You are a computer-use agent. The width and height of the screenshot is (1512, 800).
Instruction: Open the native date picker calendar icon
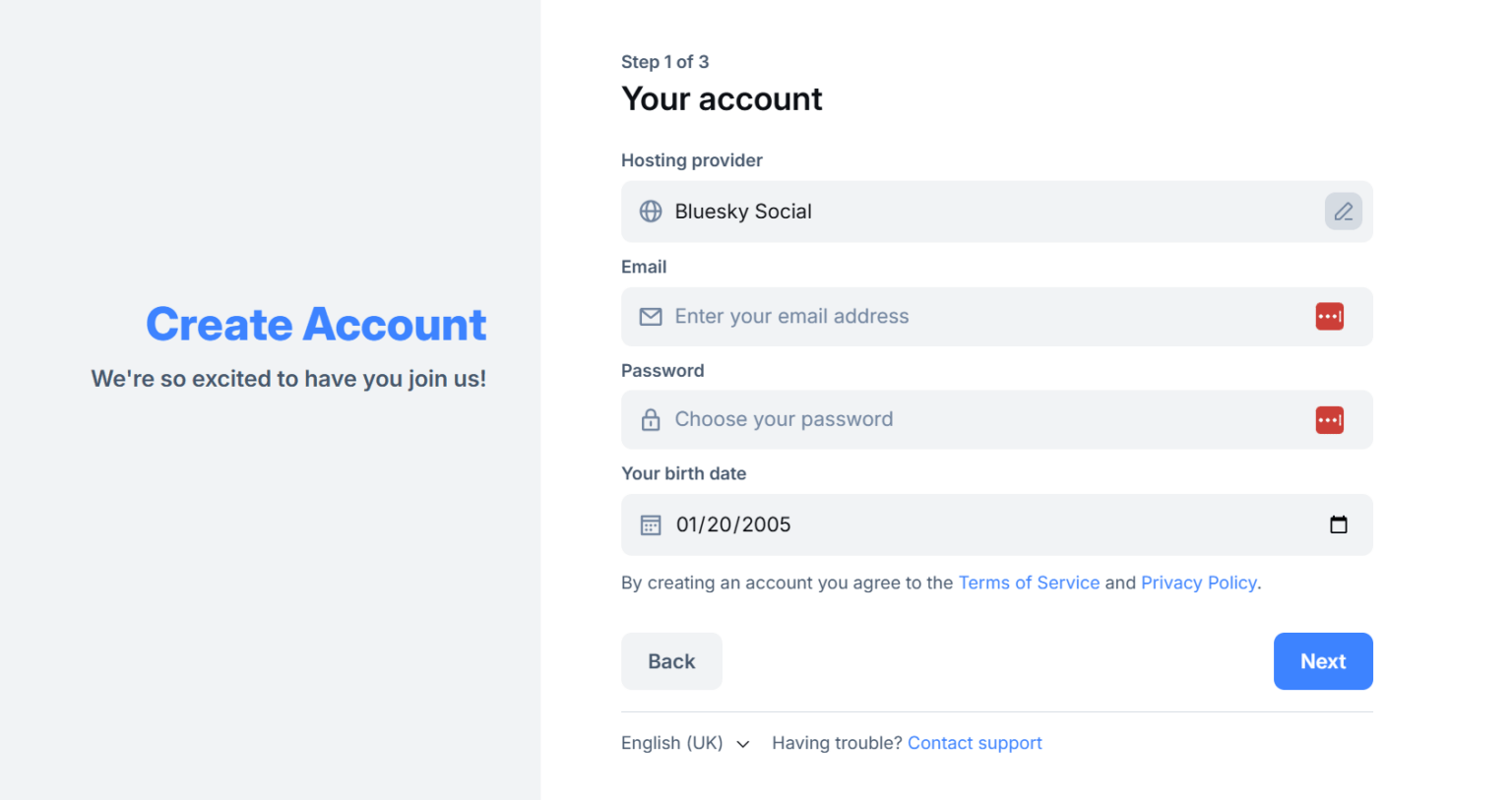[x=1339, y=524]
